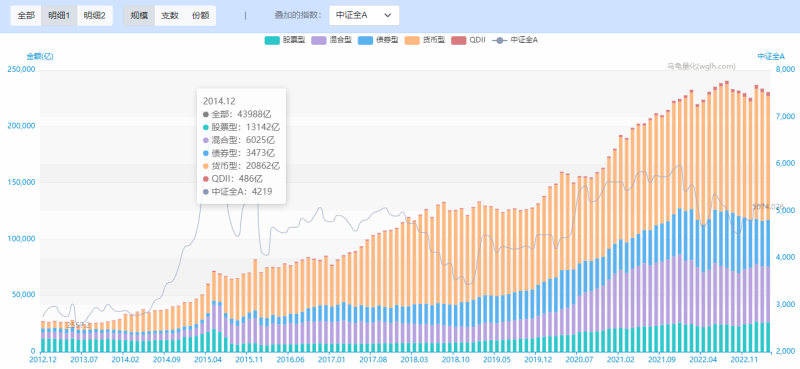
Task: Switch to the 明细1 tab
Action: (x=59, y=15)
